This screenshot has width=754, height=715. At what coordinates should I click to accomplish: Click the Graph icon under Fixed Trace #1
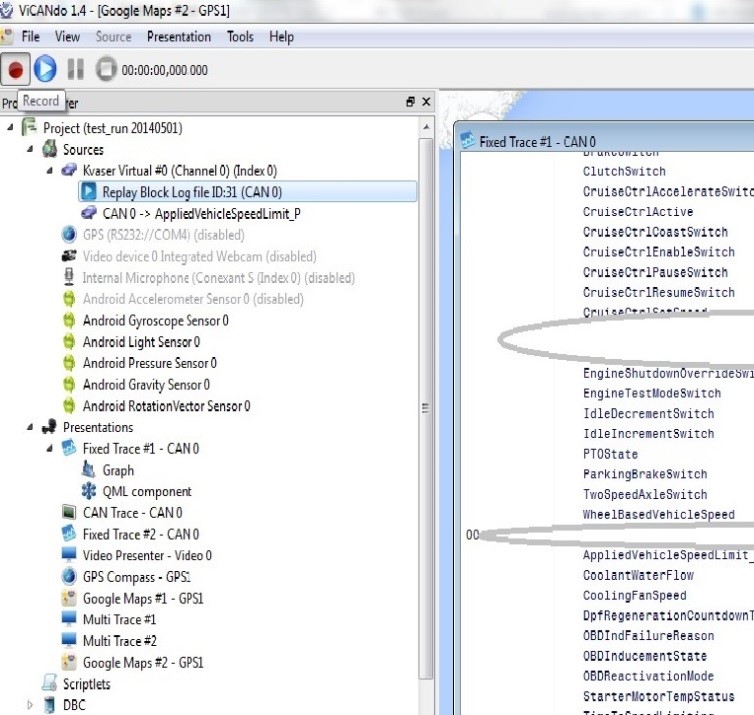tap(88, 469)
